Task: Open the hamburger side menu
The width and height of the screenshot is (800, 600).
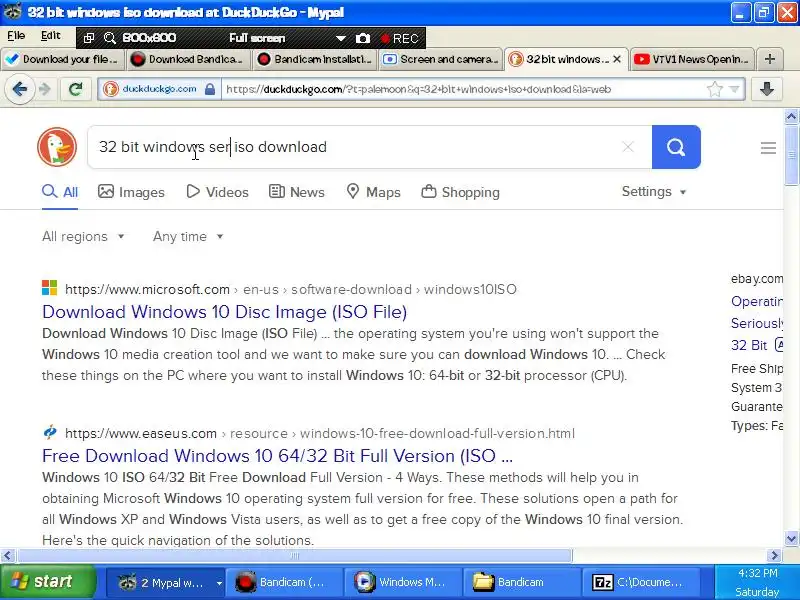Action: coord(768,148)
